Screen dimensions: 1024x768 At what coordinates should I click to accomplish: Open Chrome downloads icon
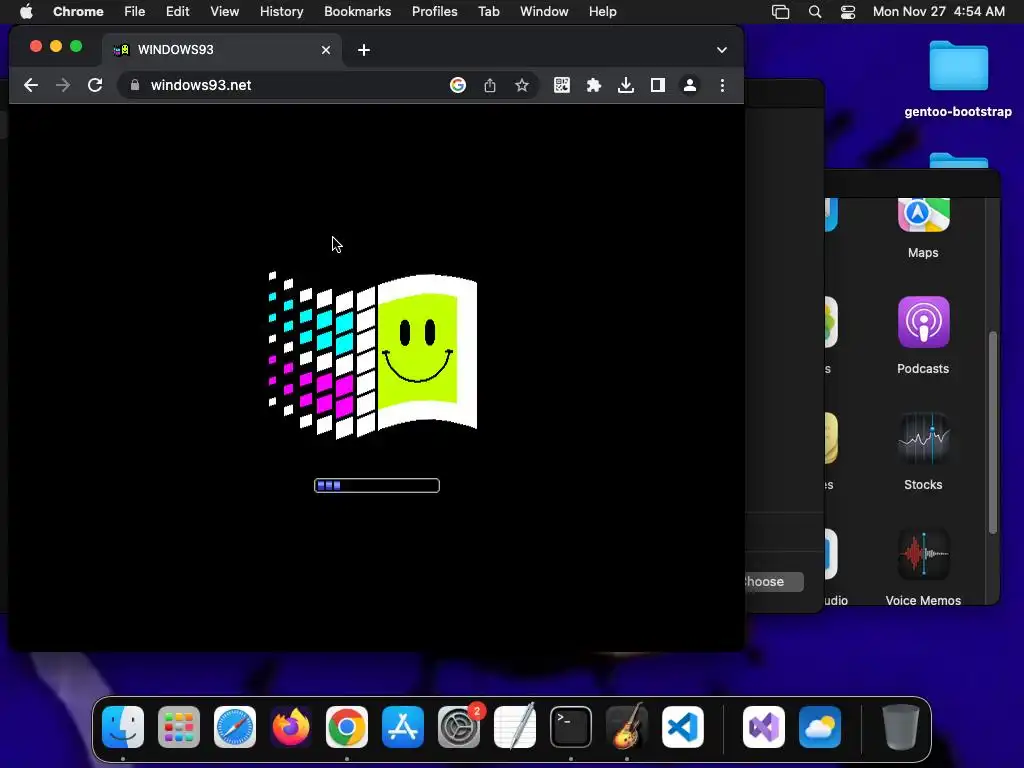pyautogui.click(x=626, y=85)
